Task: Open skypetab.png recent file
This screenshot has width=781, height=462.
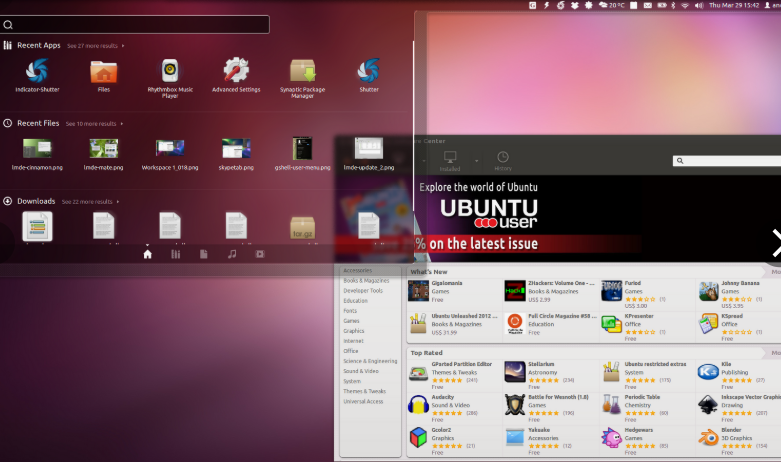Action: [236, 154]
